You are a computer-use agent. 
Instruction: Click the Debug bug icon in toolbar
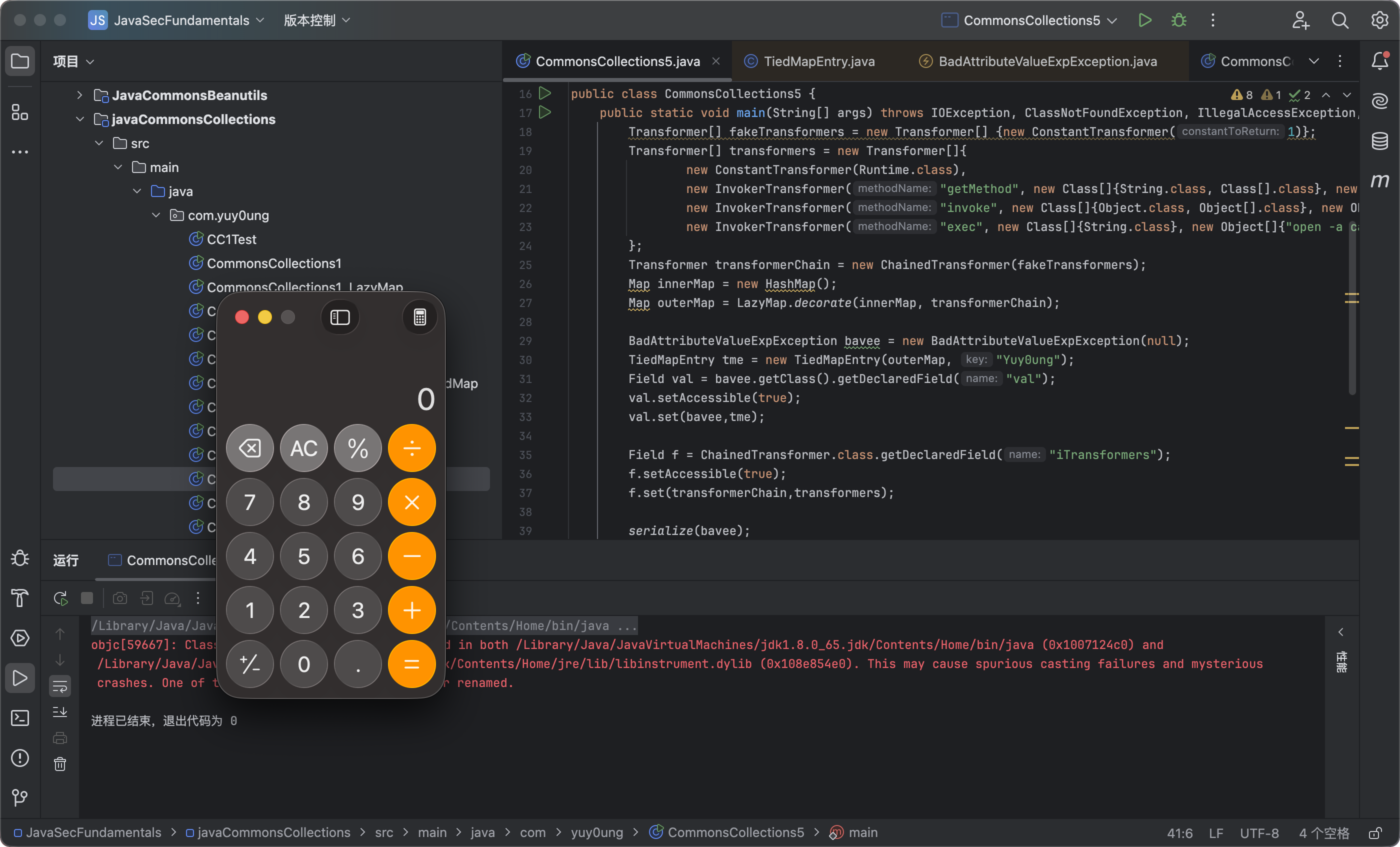(x=1178, y=20)
